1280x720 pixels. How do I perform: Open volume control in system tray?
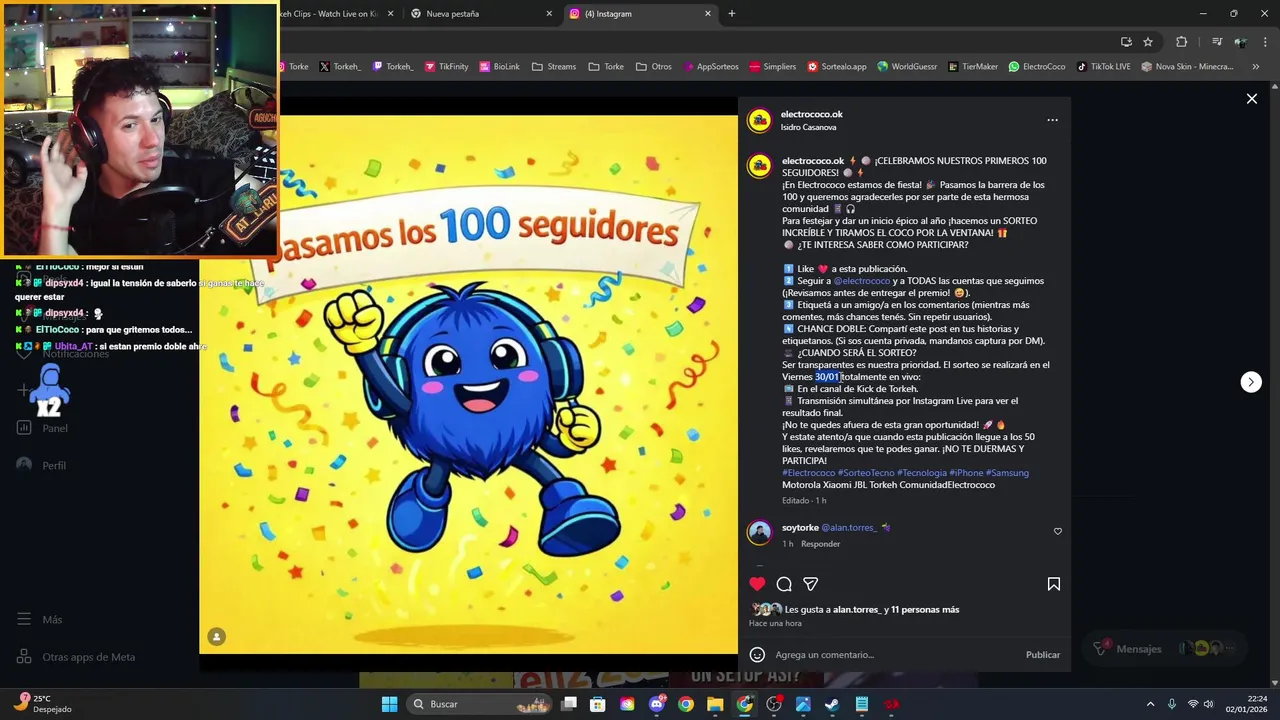[x=1211, y=704]
